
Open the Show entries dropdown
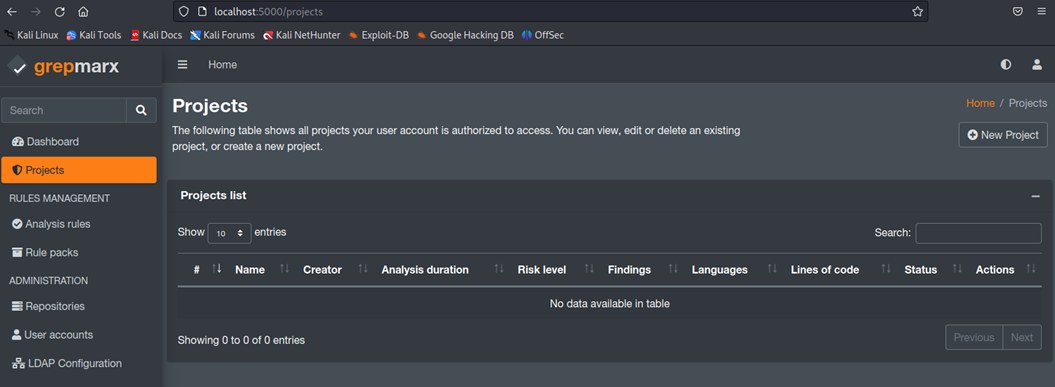click(229, 233)
